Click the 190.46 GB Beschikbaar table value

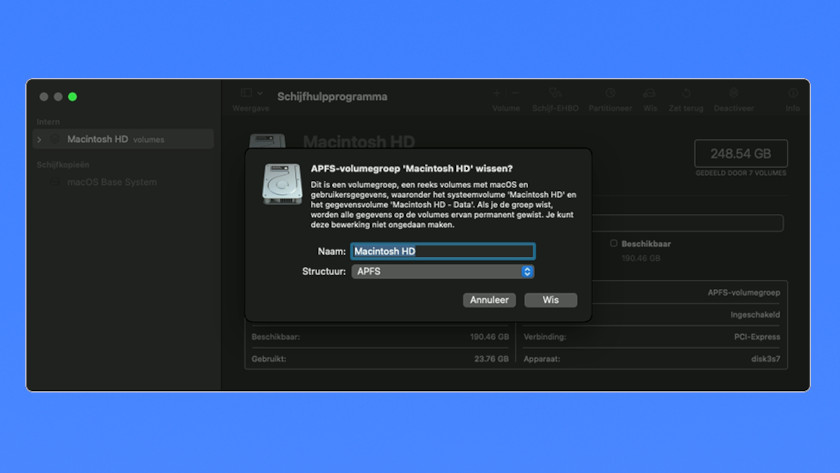click(x=489, y=337)
